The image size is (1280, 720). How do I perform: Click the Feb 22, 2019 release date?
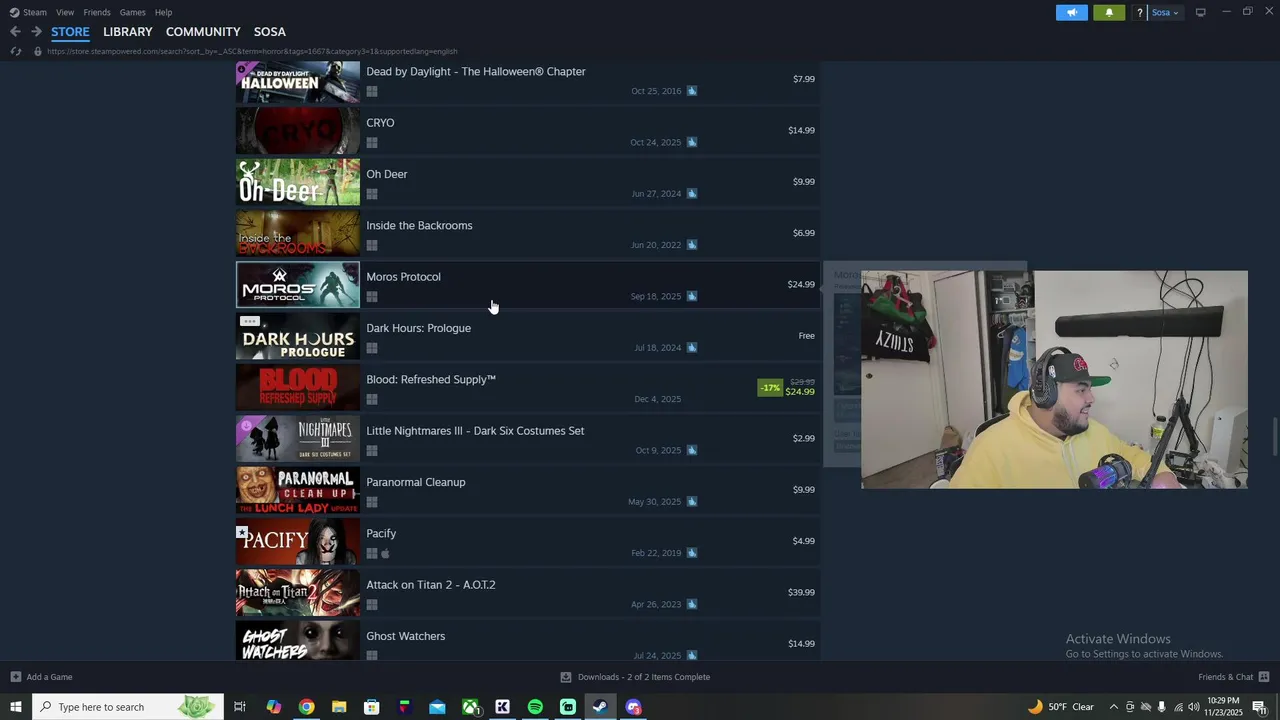656,553
